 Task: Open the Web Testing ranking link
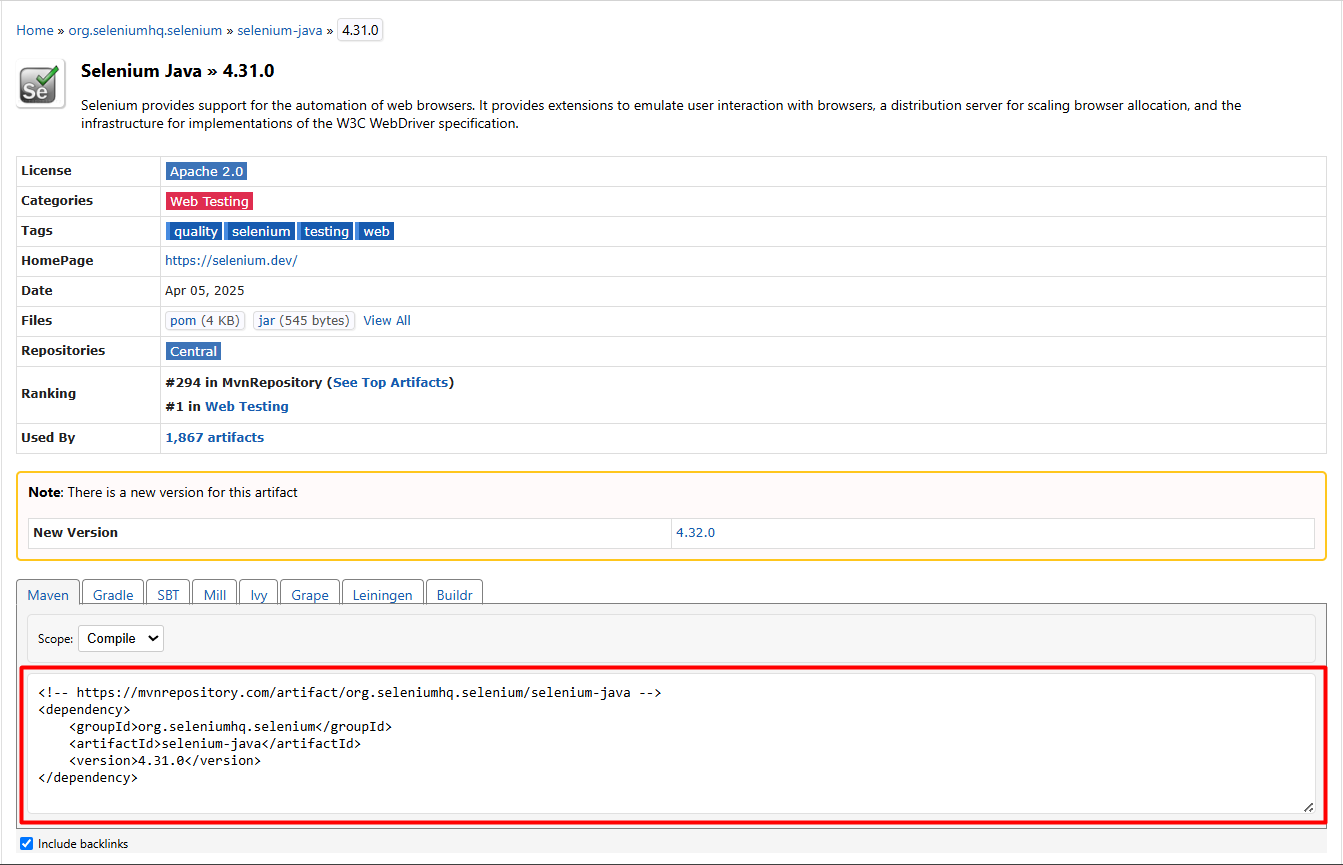coord(247,406)
